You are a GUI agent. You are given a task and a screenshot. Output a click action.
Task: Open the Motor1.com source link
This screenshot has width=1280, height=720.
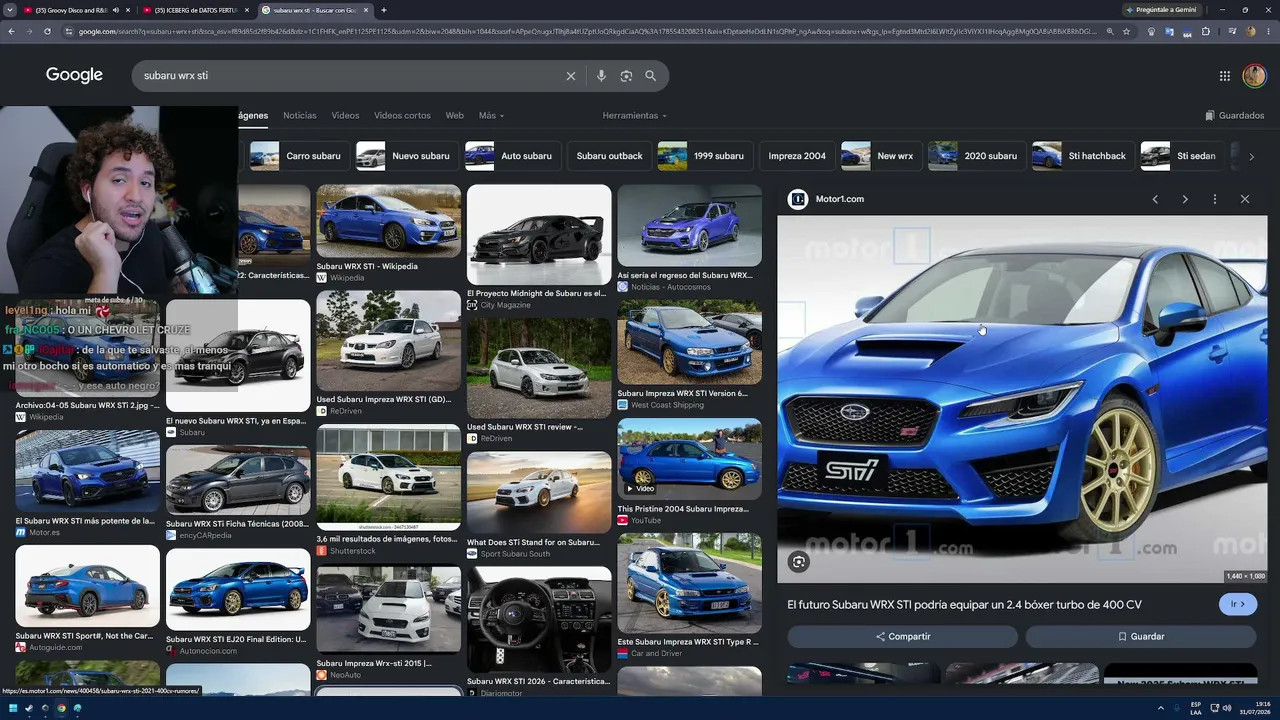840,199
